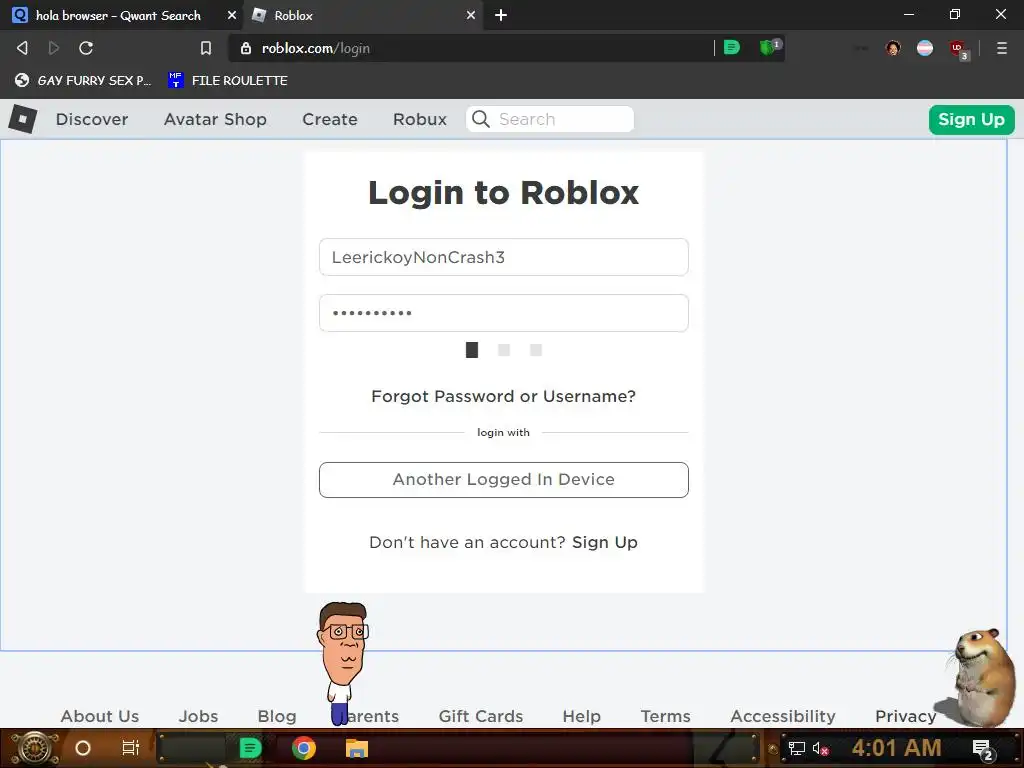Click the cartoon man desktop pet character
Viewport: 1024px width, 768px height.
(344, 662)
